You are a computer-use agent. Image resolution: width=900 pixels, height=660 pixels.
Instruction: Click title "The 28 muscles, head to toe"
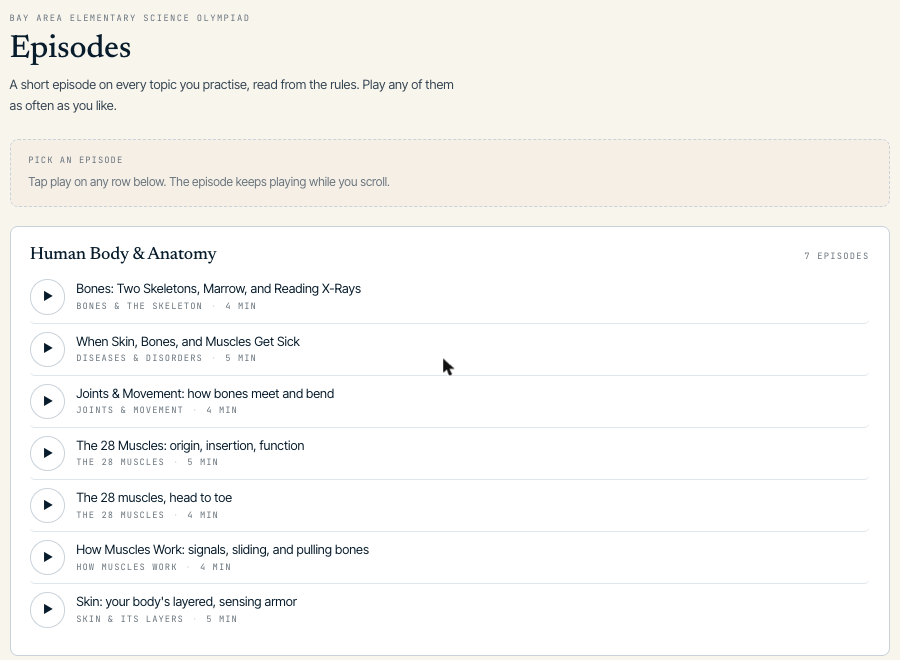154,498
